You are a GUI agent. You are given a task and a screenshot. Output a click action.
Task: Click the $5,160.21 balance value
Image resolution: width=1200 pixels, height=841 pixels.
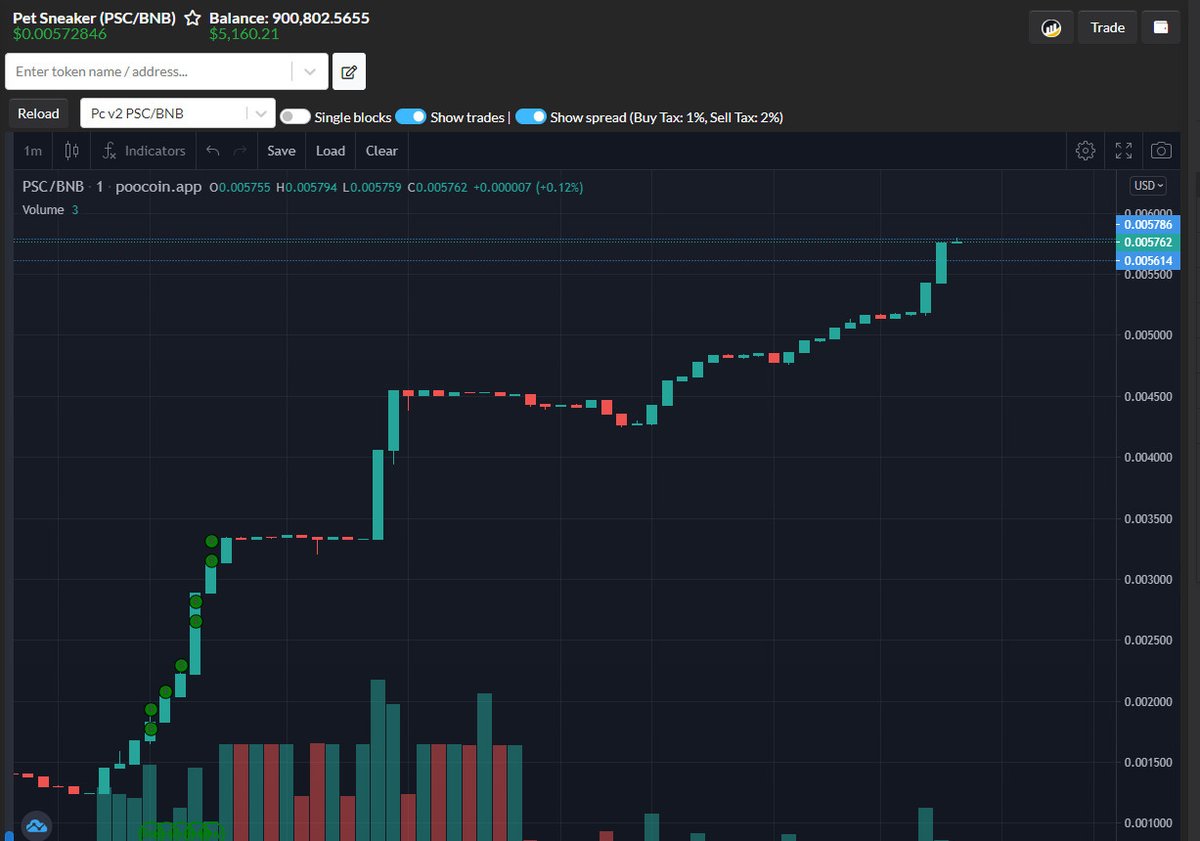244,34
